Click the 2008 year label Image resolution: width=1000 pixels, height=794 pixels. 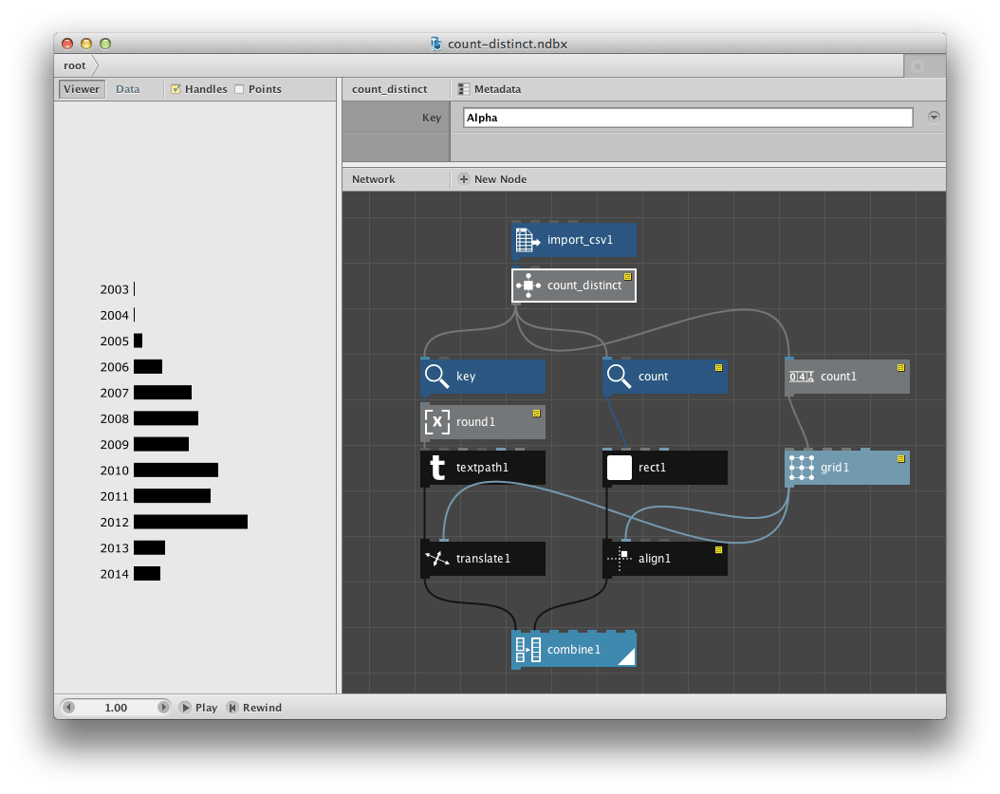pyautogui.click(x=114, y=419)
